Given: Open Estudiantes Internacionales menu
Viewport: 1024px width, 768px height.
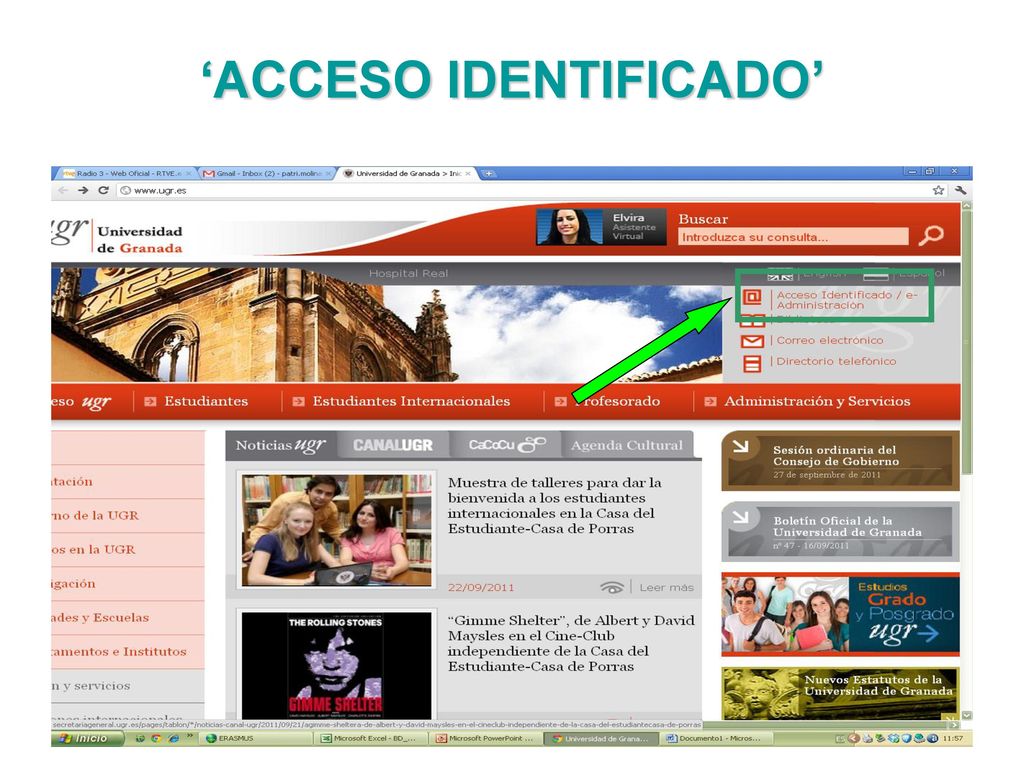Looking at the screenshot, I should (411, 401).
